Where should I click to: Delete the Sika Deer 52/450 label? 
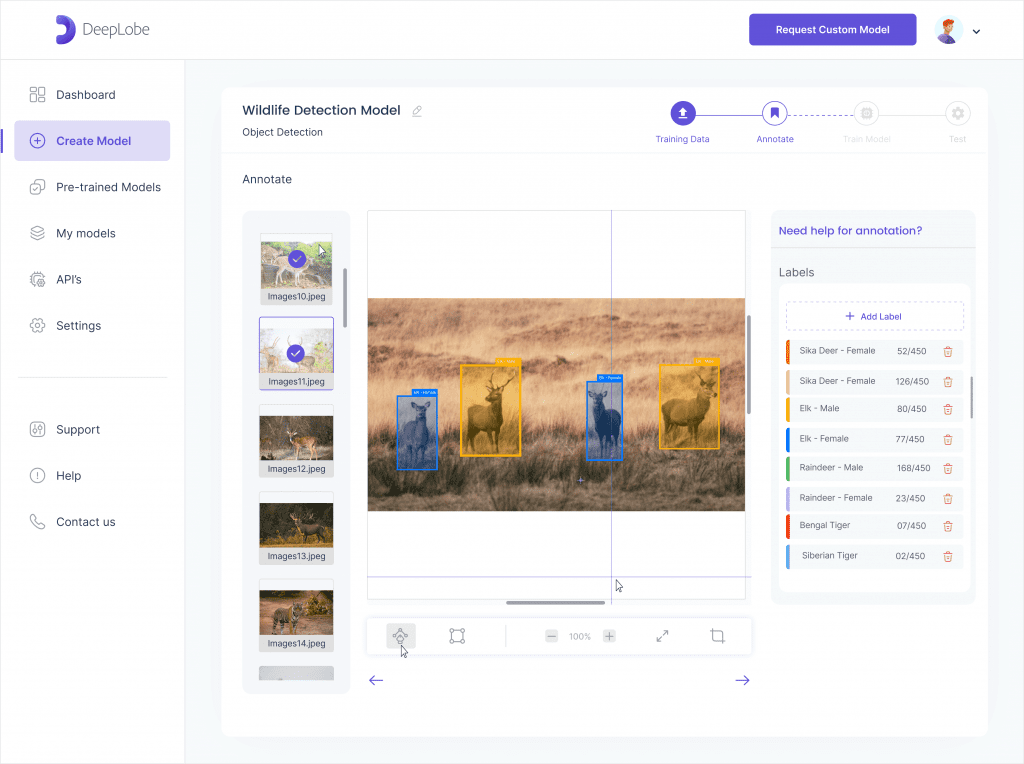click(948, 351)
